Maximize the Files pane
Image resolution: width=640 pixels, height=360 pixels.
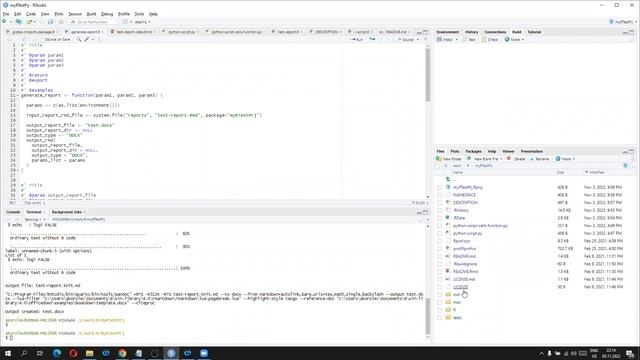tap(632, 151)
